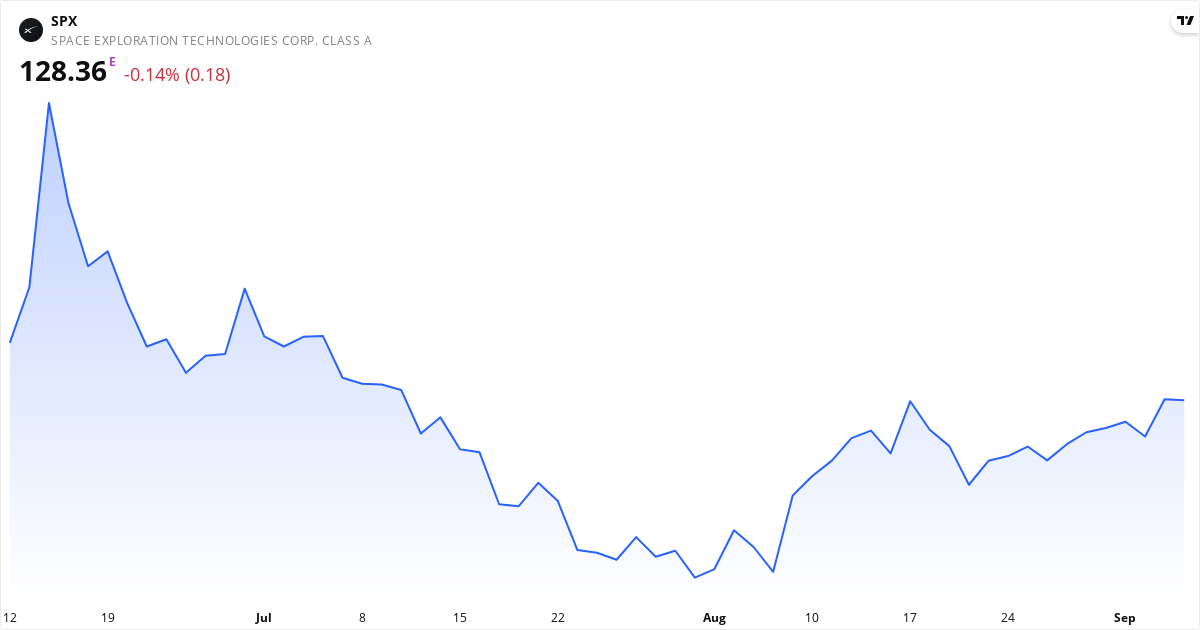
Task: Click the 8 date label on axis
Action: 362,618
